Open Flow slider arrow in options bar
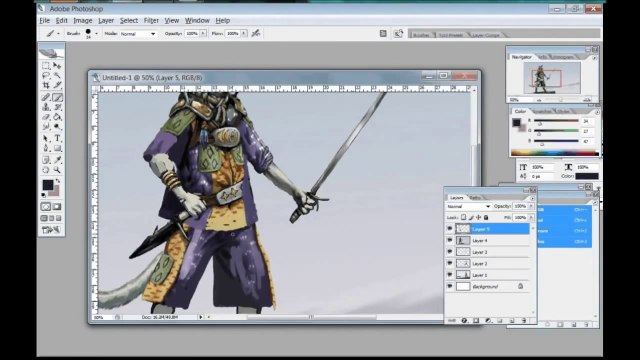The image size is (640, 360). click(244, 33)
